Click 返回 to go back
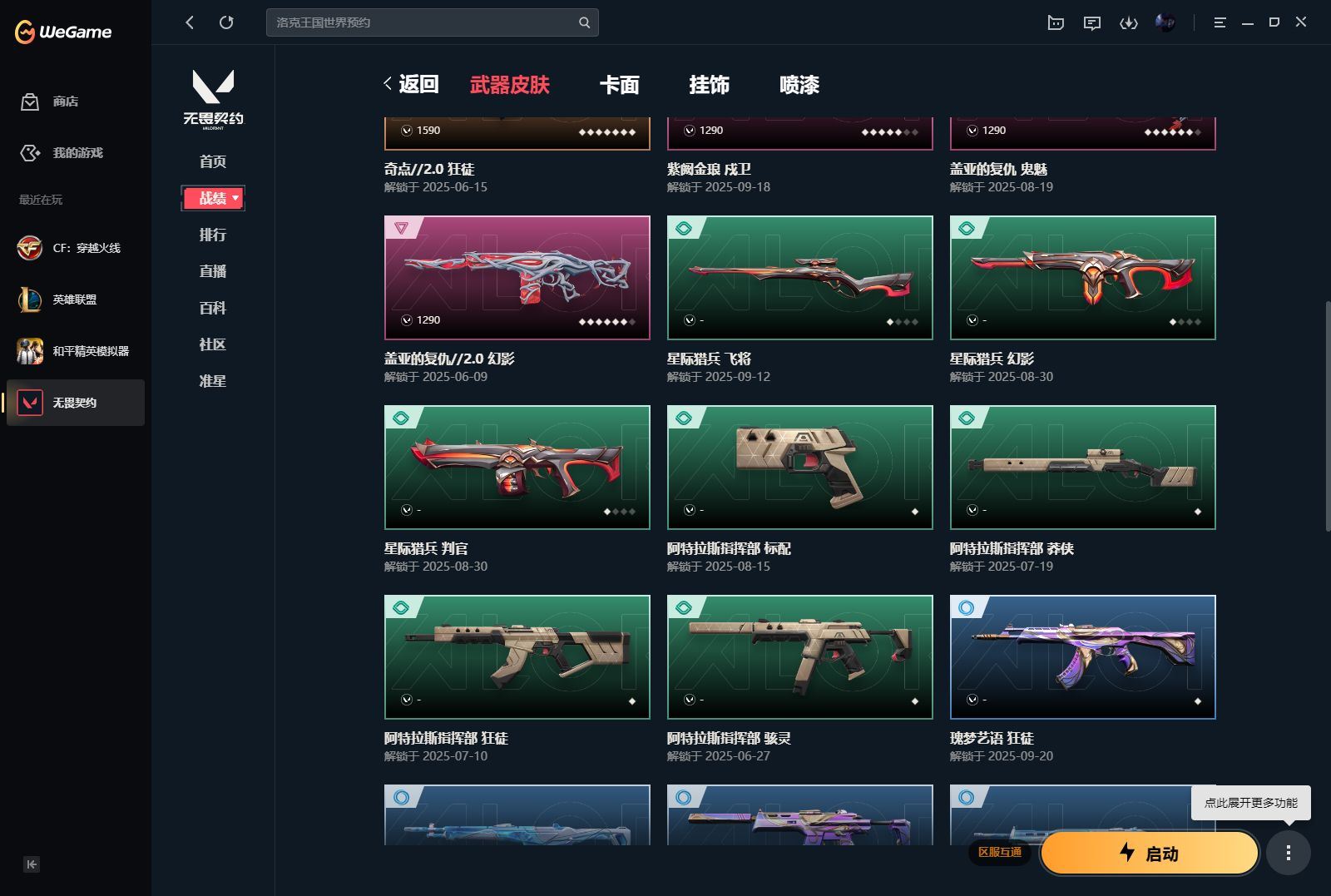 (x=412, y=84)
